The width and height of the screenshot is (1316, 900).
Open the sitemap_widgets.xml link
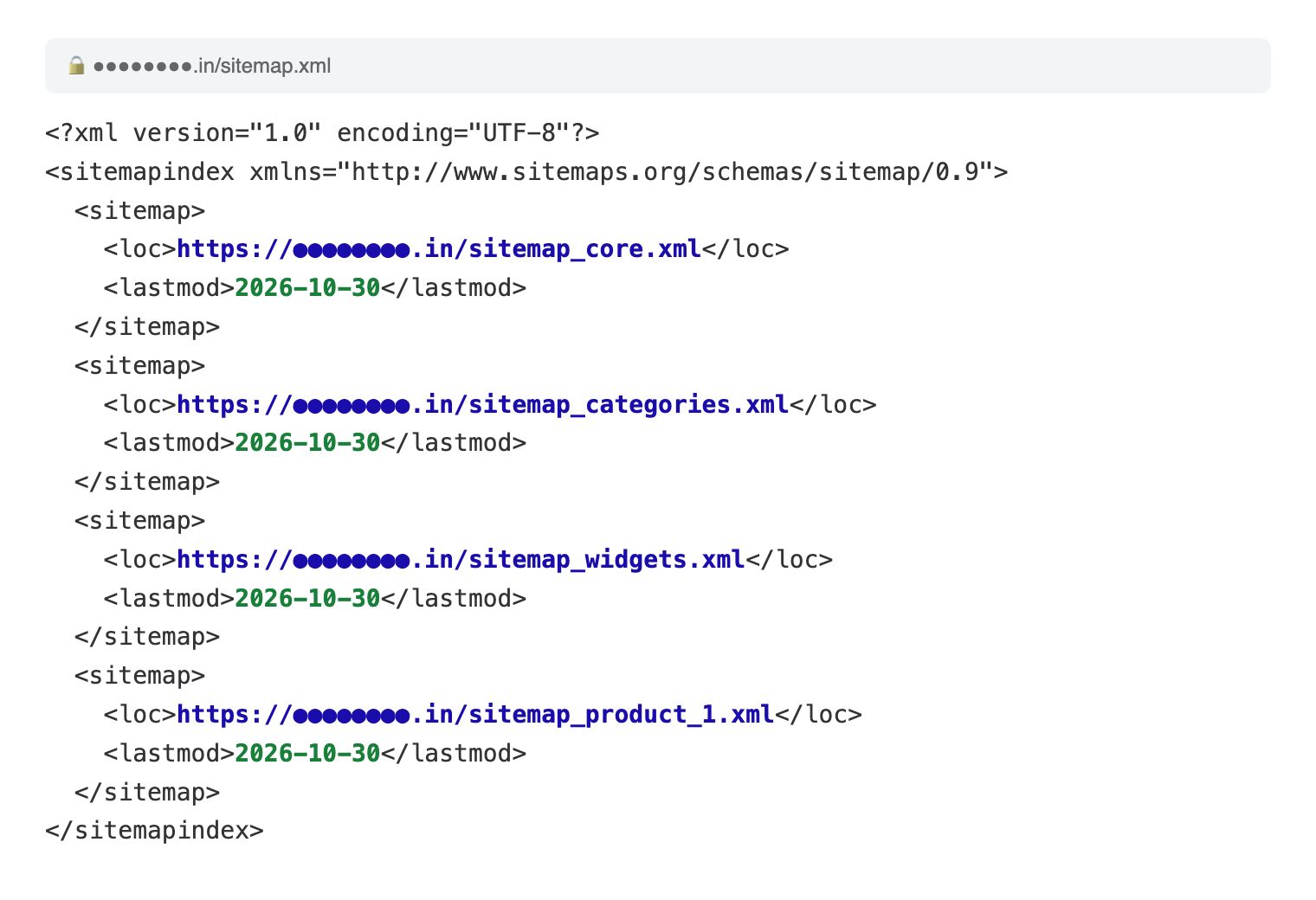click(x=461, y=560)
